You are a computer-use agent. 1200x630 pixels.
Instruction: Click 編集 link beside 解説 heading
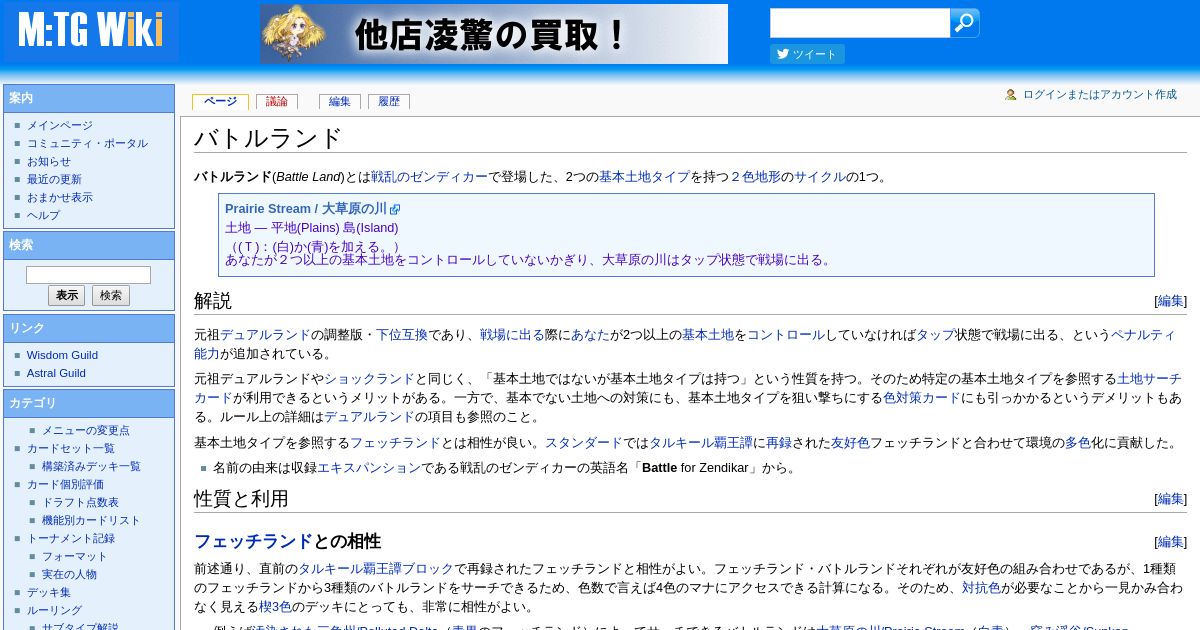pos(1171,301)
